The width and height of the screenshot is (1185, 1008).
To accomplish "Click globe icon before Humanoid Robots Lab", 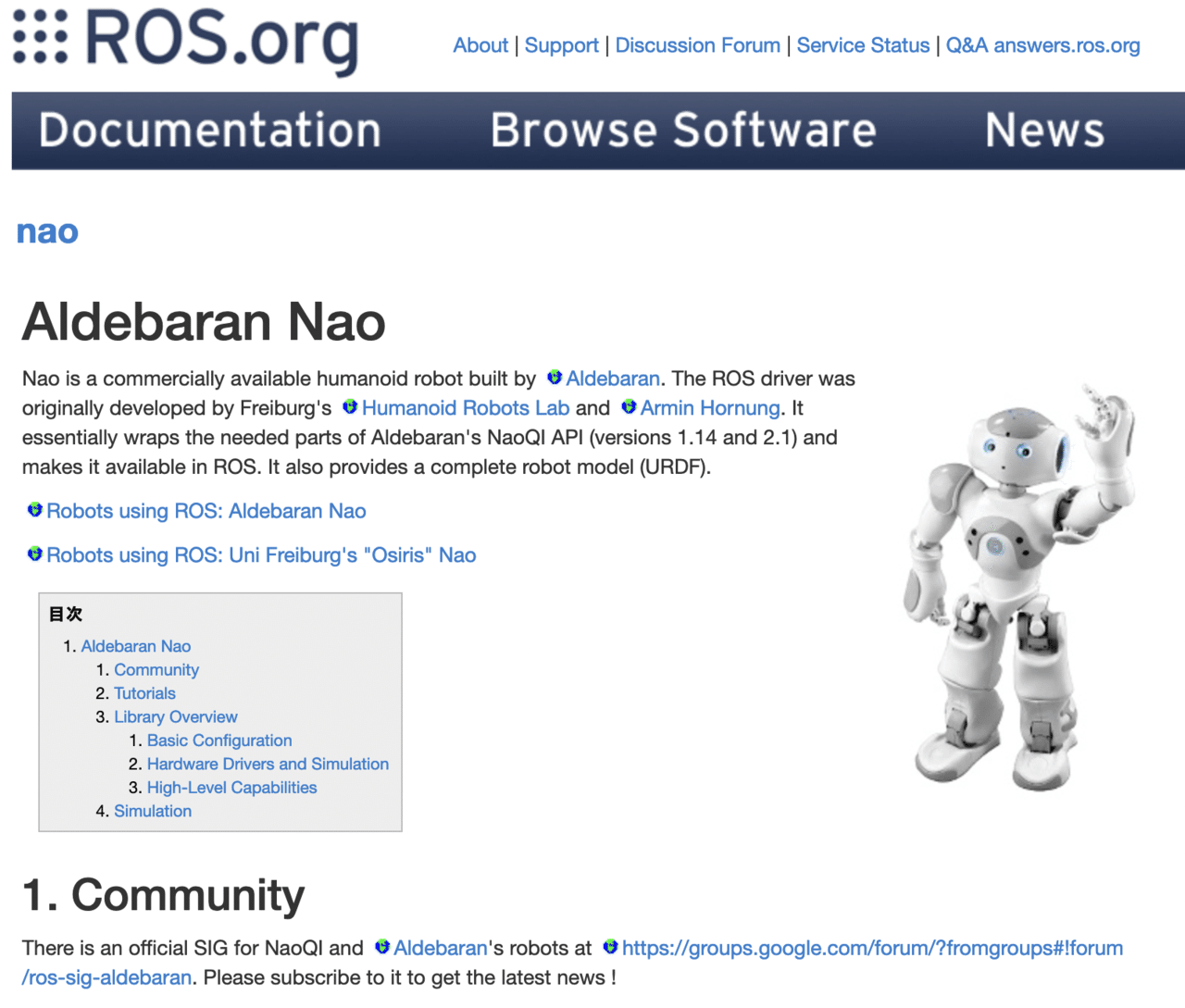I will click(350, 407).
